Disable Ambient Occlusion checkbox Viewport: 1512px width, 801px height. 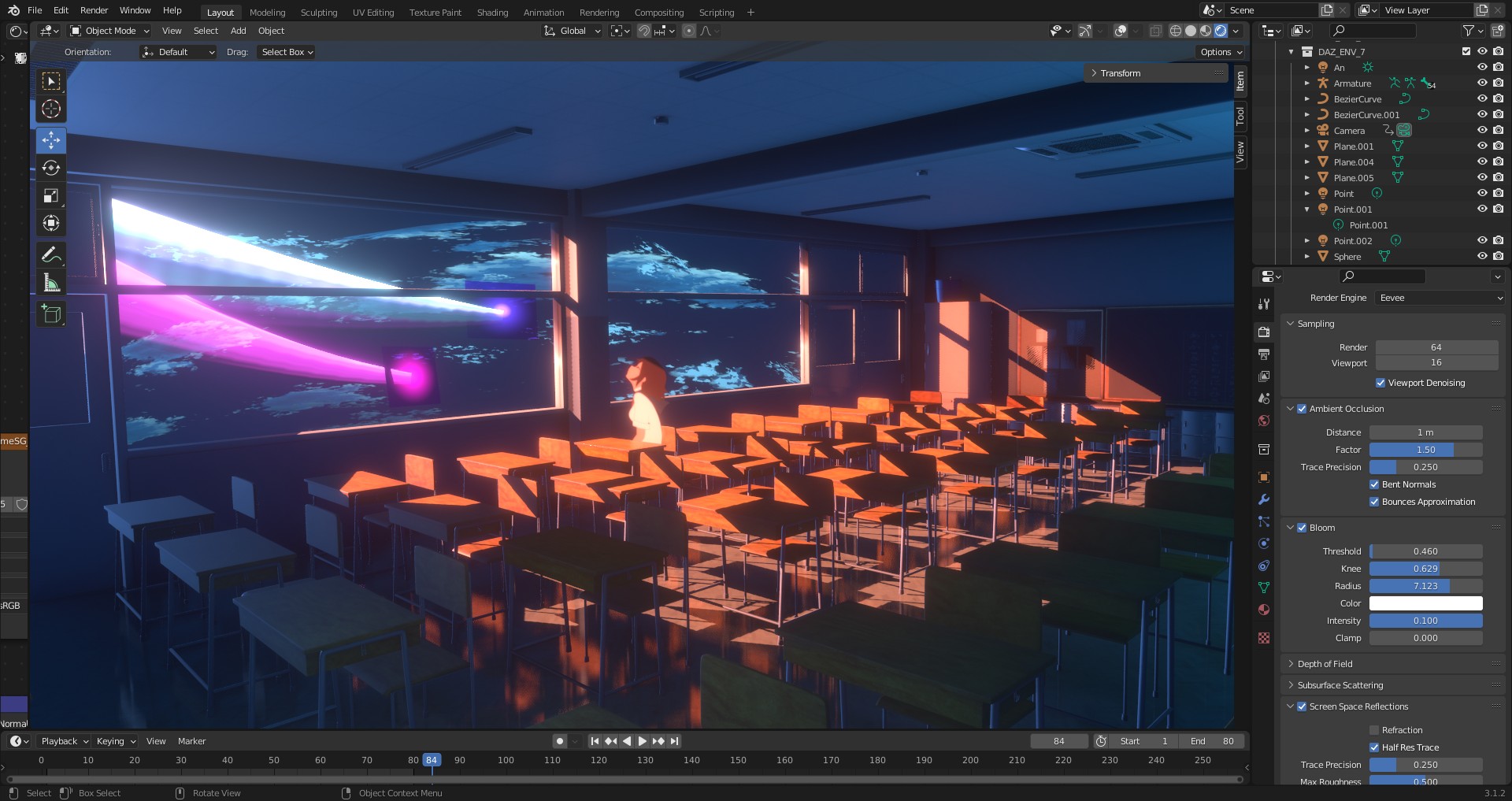1302,409
